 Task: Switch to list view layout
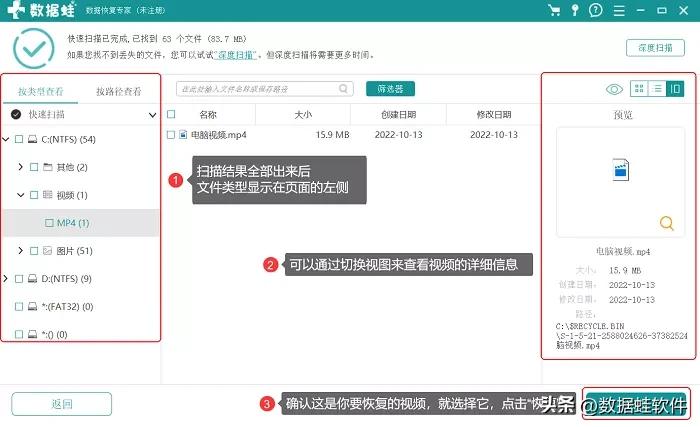click(x=657, y=89)
